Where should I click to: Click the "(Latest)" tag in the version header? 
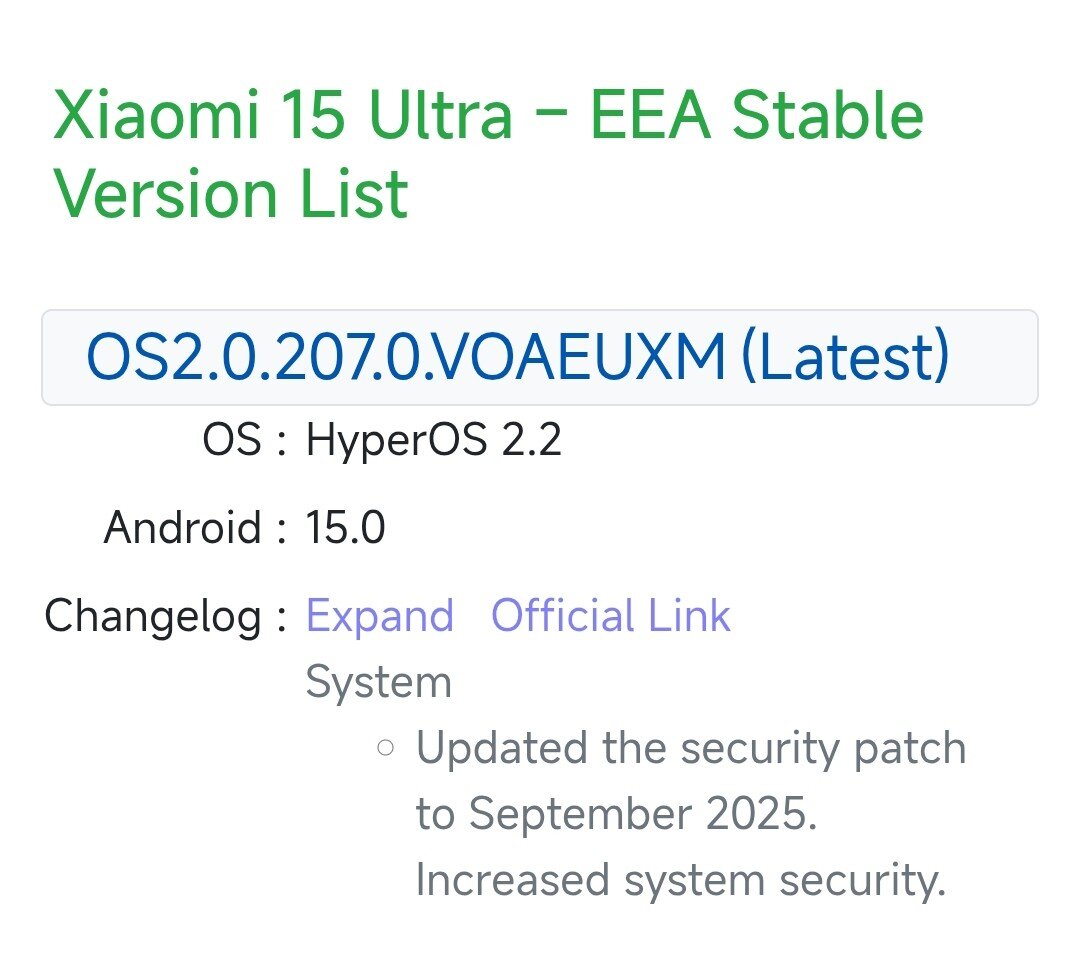click(x=844, y=357)
